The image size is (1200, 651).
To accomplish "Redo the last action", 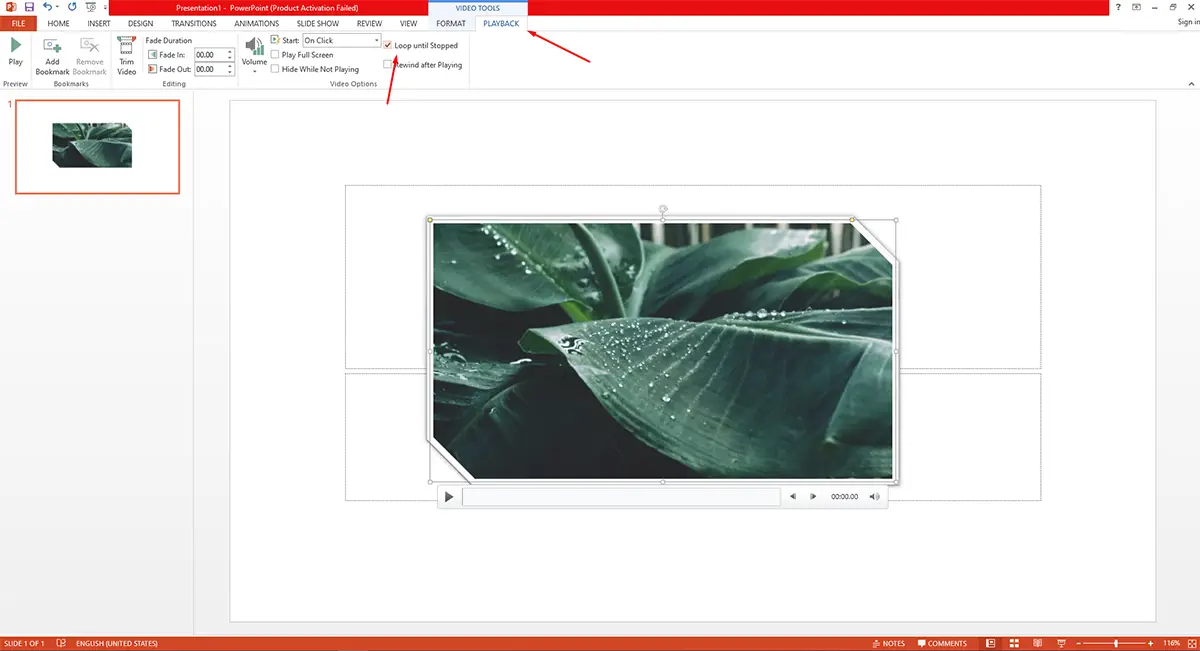I will click(72, 7).
